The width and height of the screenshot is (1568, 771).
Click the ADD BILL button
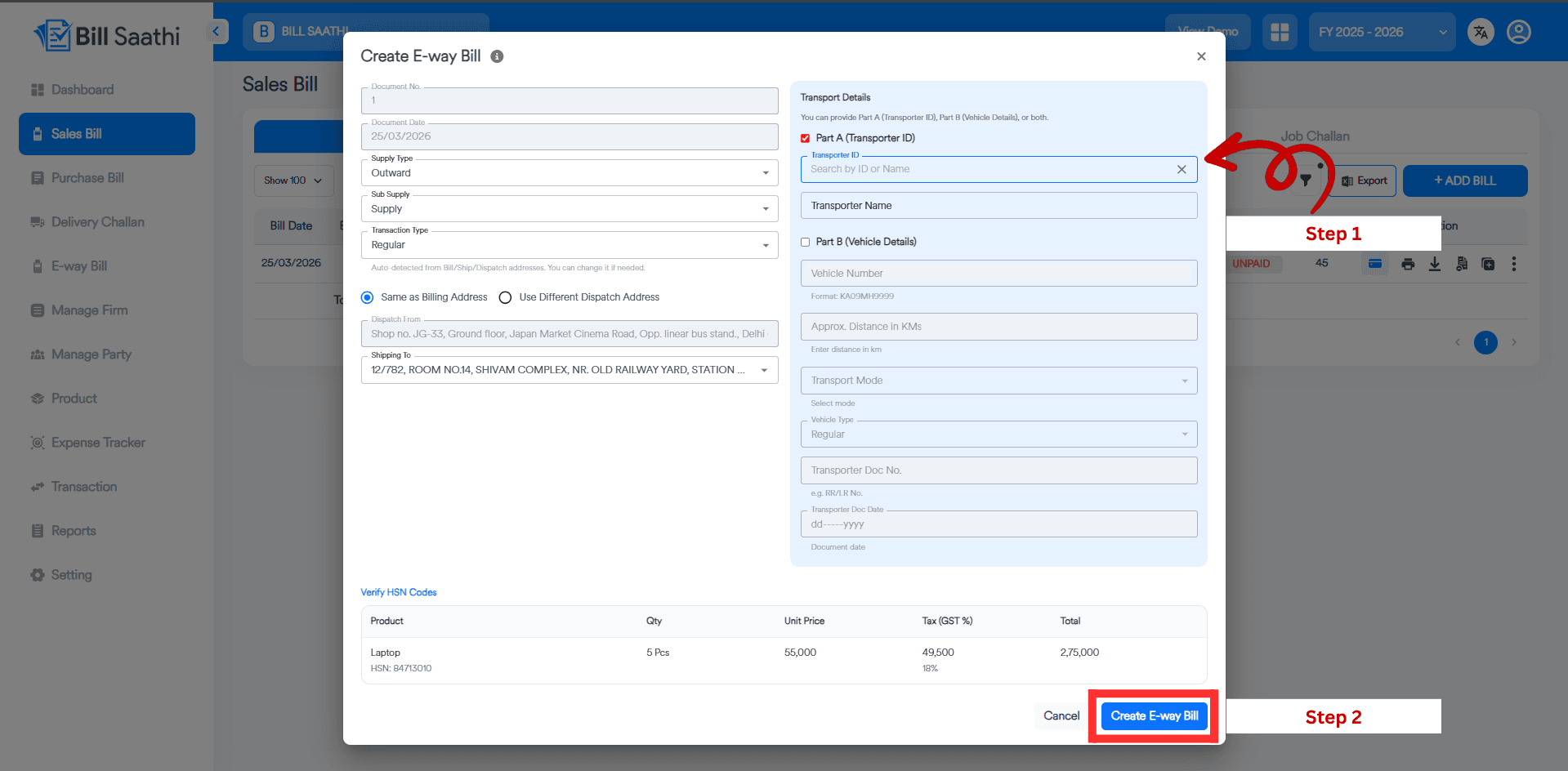click(x=1465, y=180)
